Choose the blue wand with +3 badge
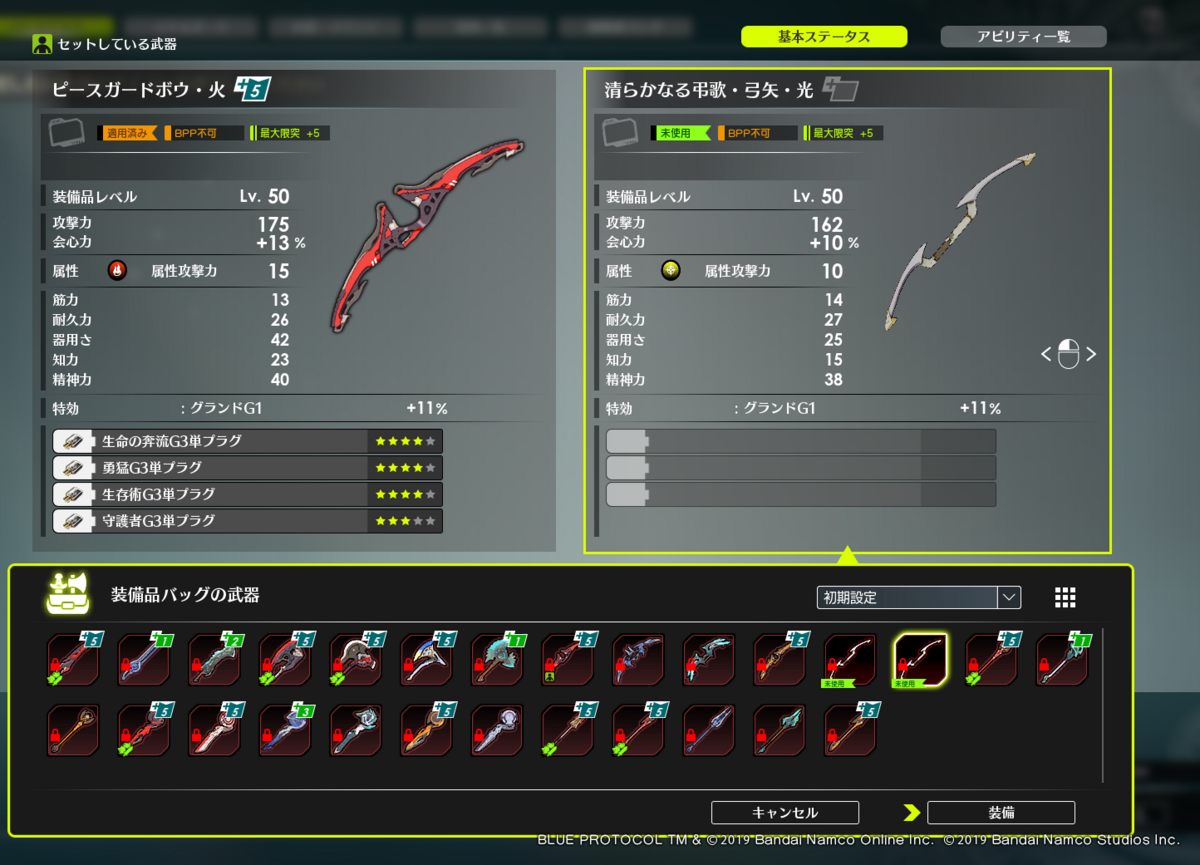 click(x=285, y=730)
